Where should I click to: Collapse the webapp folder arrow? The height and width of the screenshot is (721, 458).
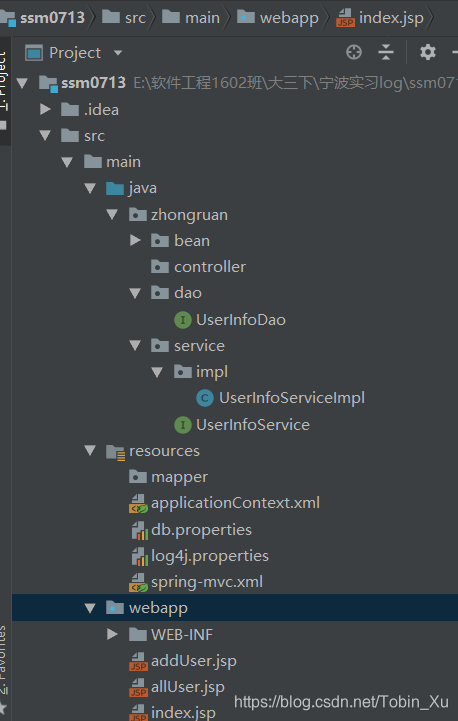point(90,608)
